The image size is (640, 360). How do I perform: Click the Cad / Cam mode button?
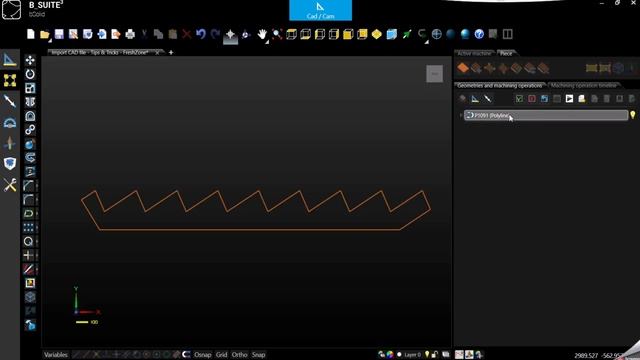[x=320, y=10]
